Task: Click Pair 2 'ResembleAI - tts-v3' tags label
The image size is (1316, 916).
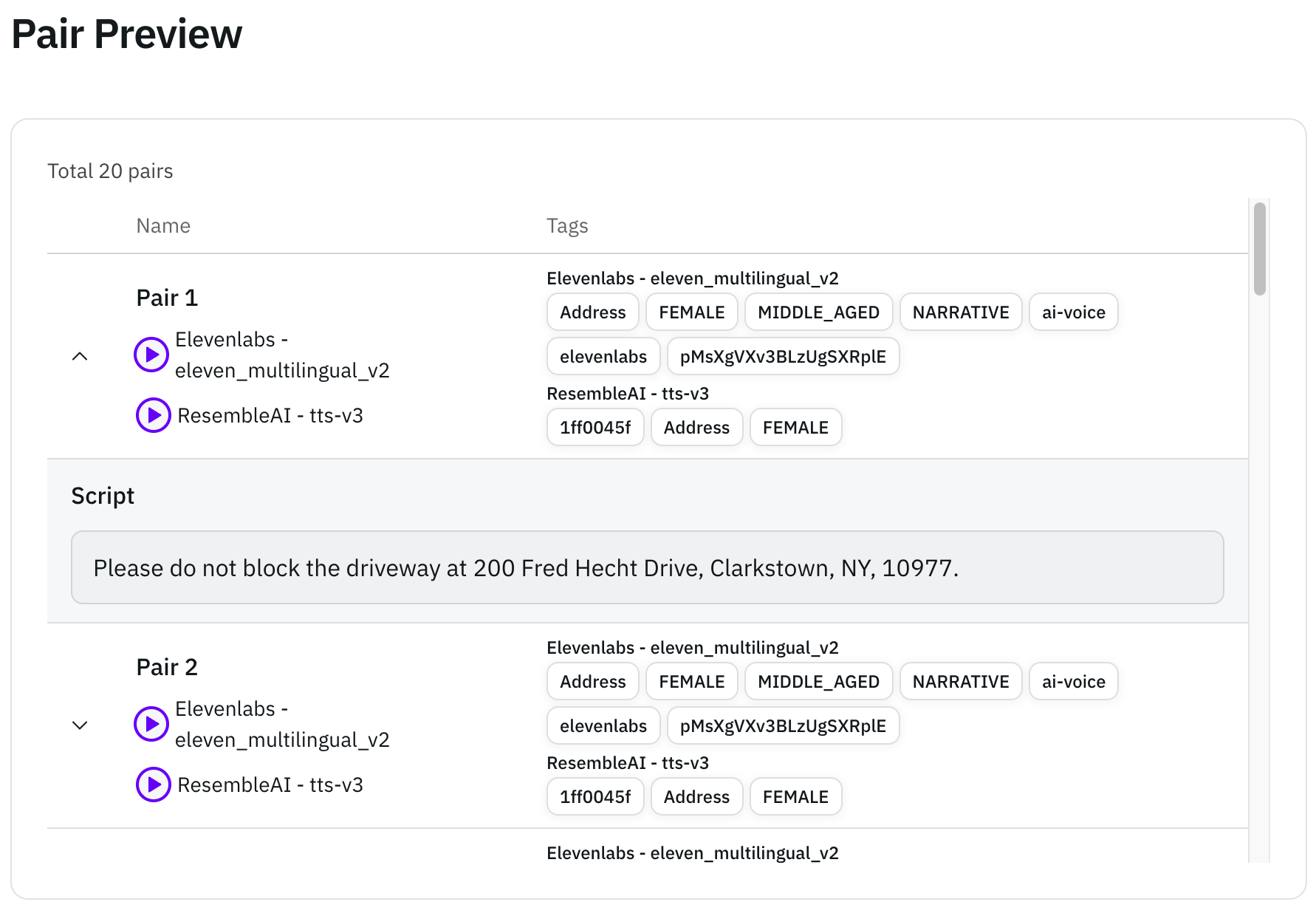Action: click(x=628, y=763)
